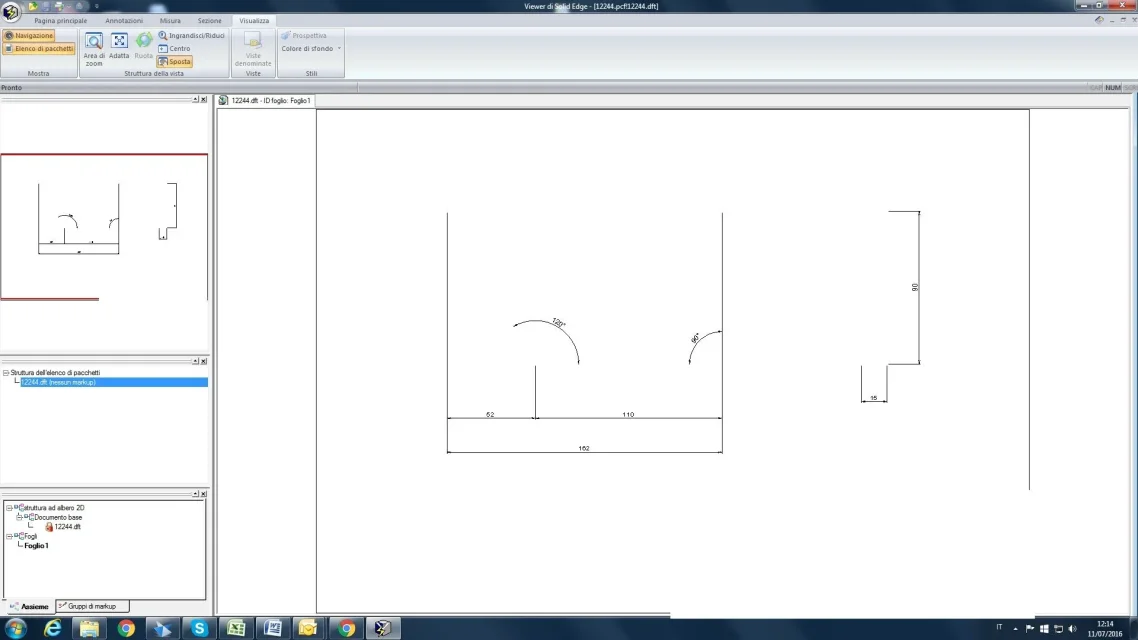Click the navigation preview thumbnail
Viewport: 1138px width, 640px height.
tap(104, 226)
